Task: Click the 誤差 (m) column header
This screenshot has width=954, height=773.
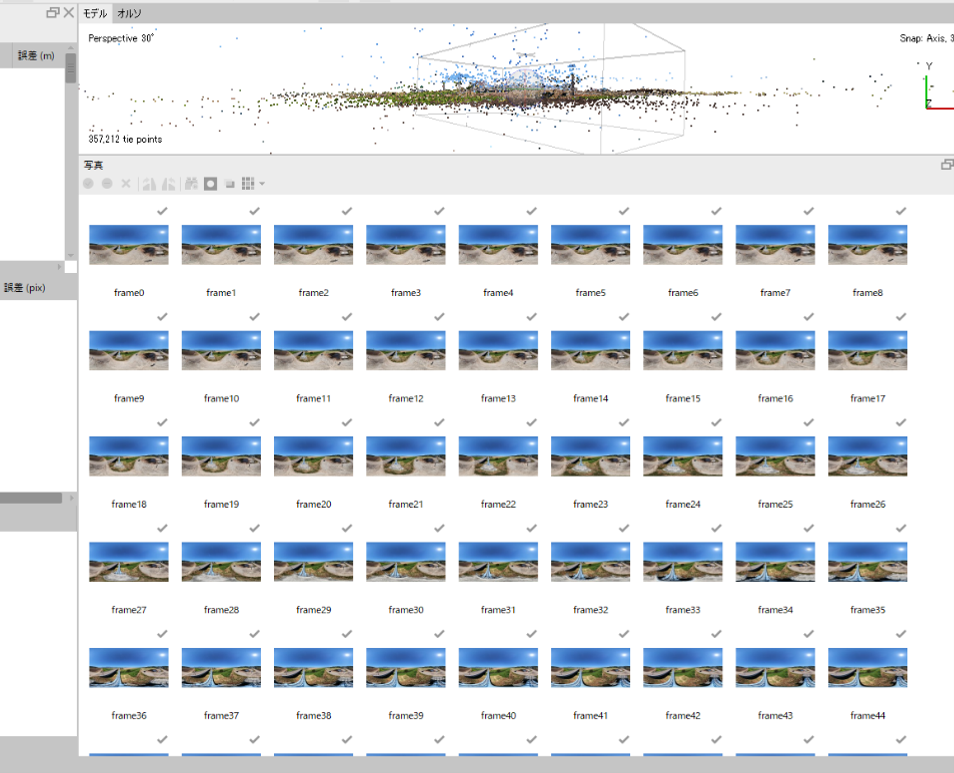Action: tap(37, 55)
